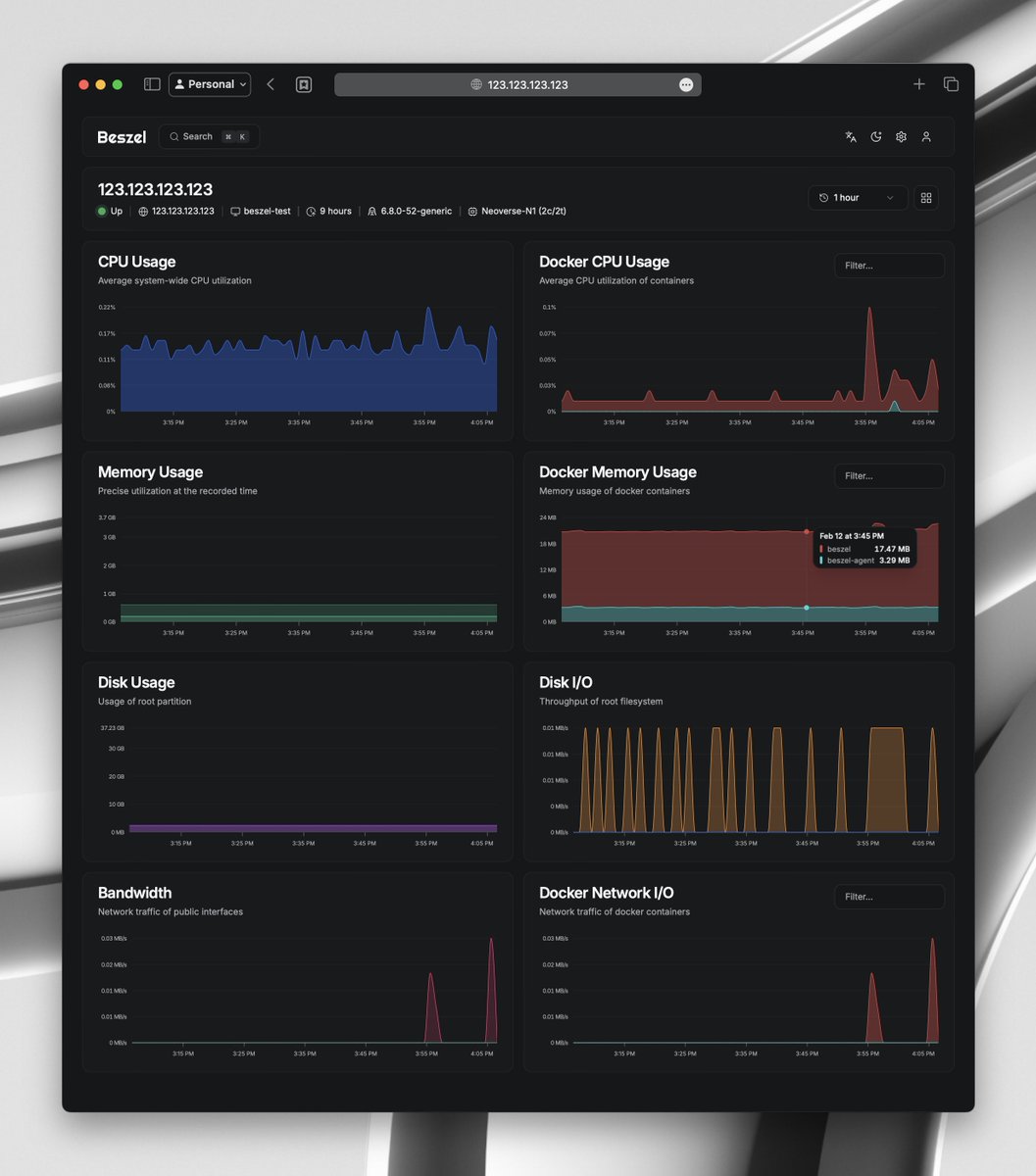Open the Beszel settings gear icon
Image resolution: width=1036 pixels, height=1176 pixels.
[x=901, y=136]
